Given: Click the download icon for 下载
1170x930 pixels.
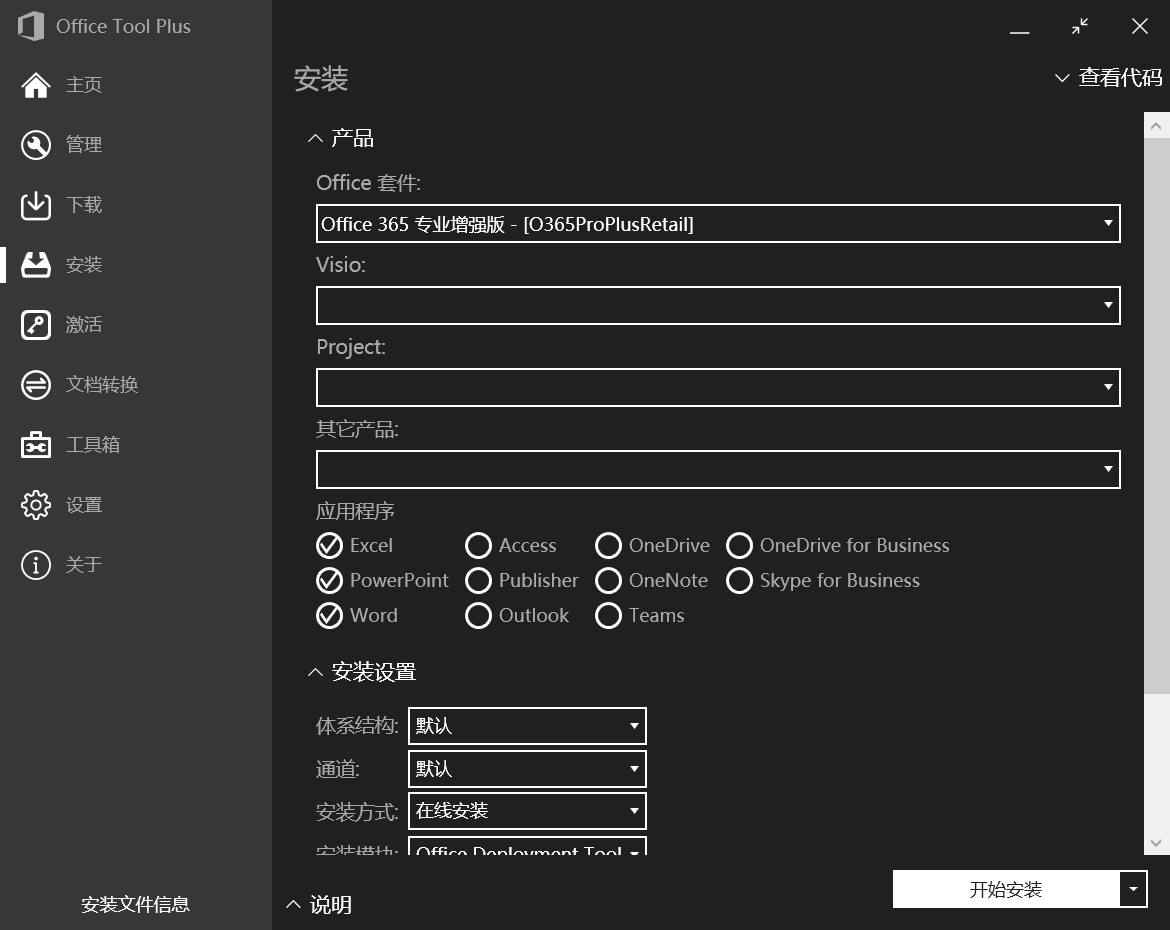Looking at the screenshot, I should tap(36, 205).
